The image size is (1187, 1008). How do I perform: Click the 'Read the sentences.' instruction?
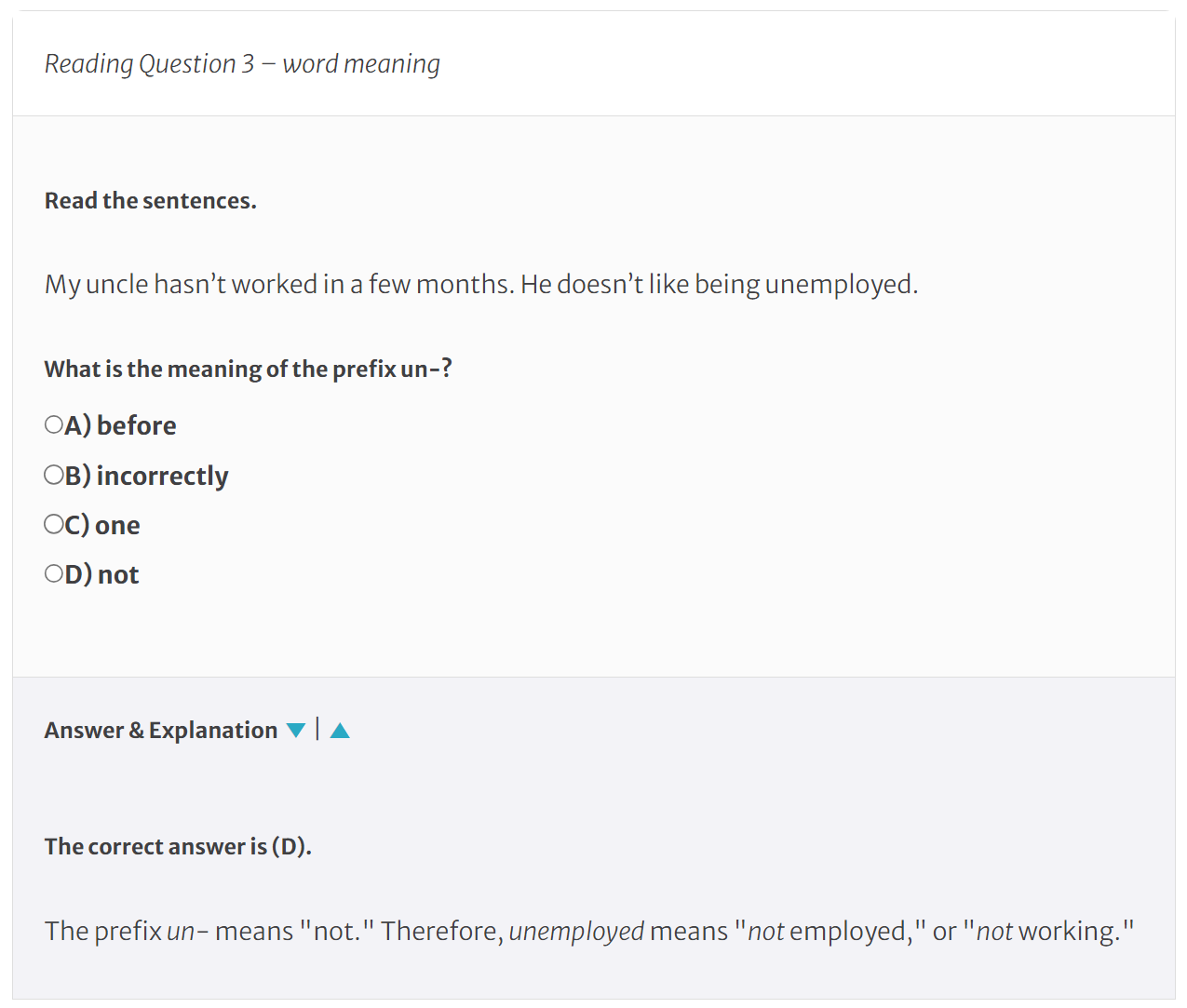click(x=150, y=201)
